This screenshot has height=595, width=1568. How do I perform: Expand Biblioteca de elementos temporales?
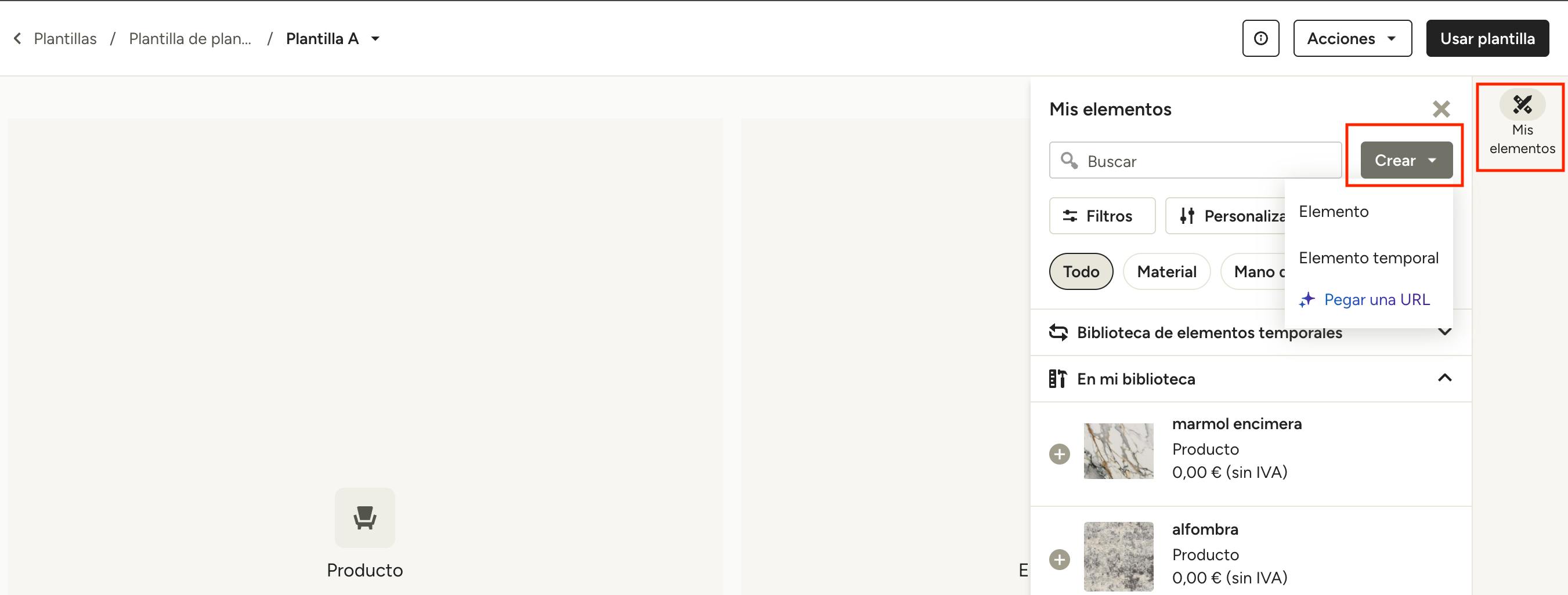tap(1444, 332)
